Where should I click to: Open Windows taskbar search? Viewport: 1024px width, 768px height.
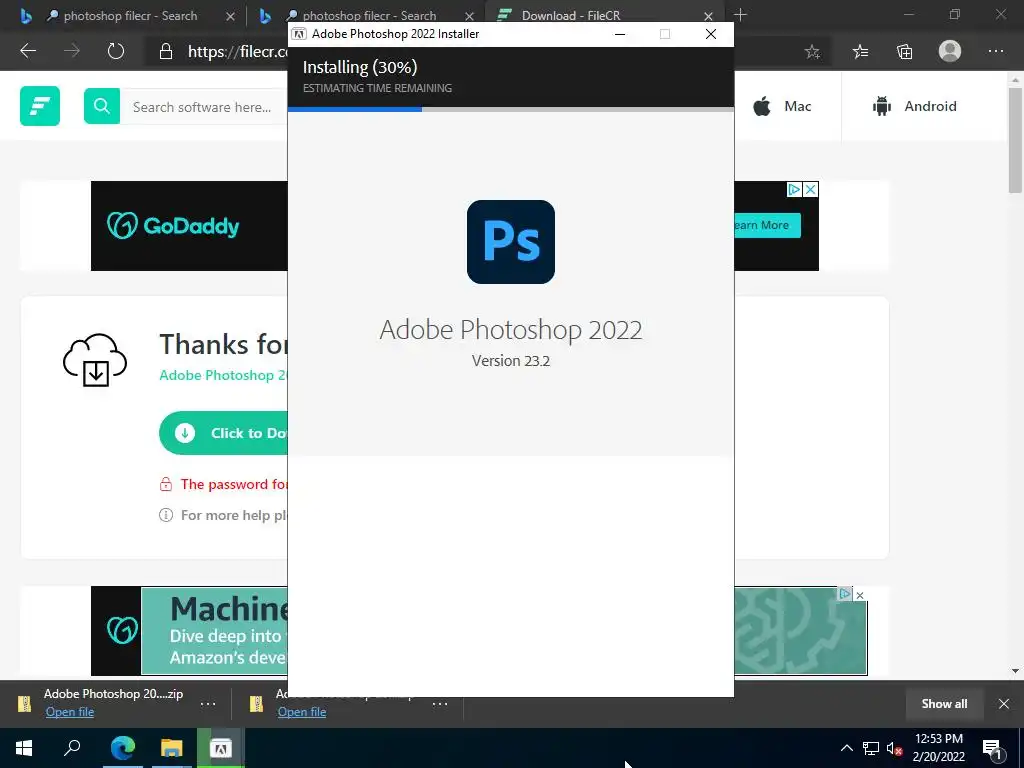(x=72, y=748)
